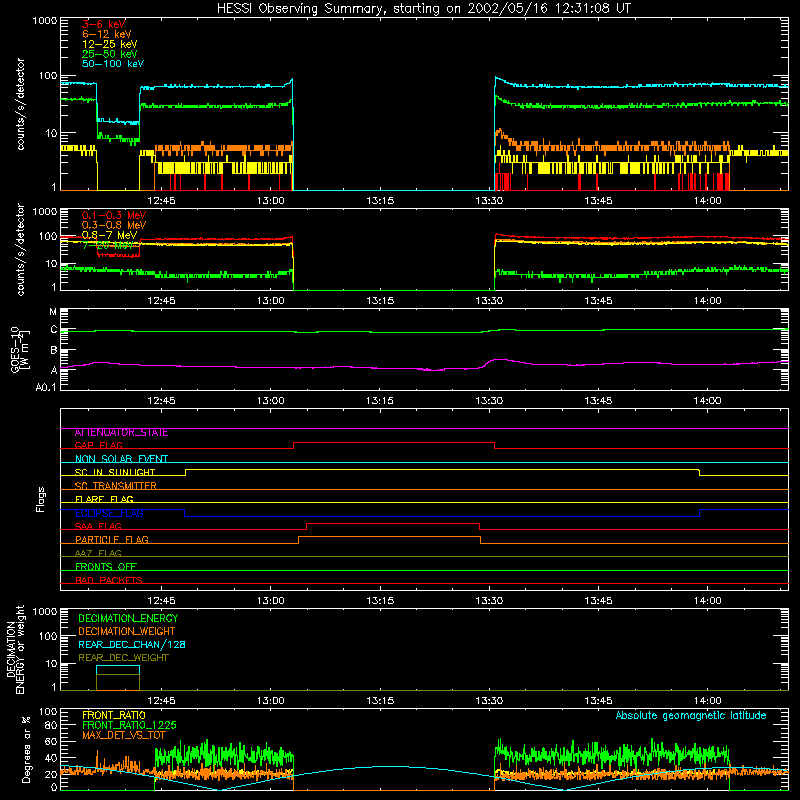Select the SAA_FLAG label

pos(98,526)
